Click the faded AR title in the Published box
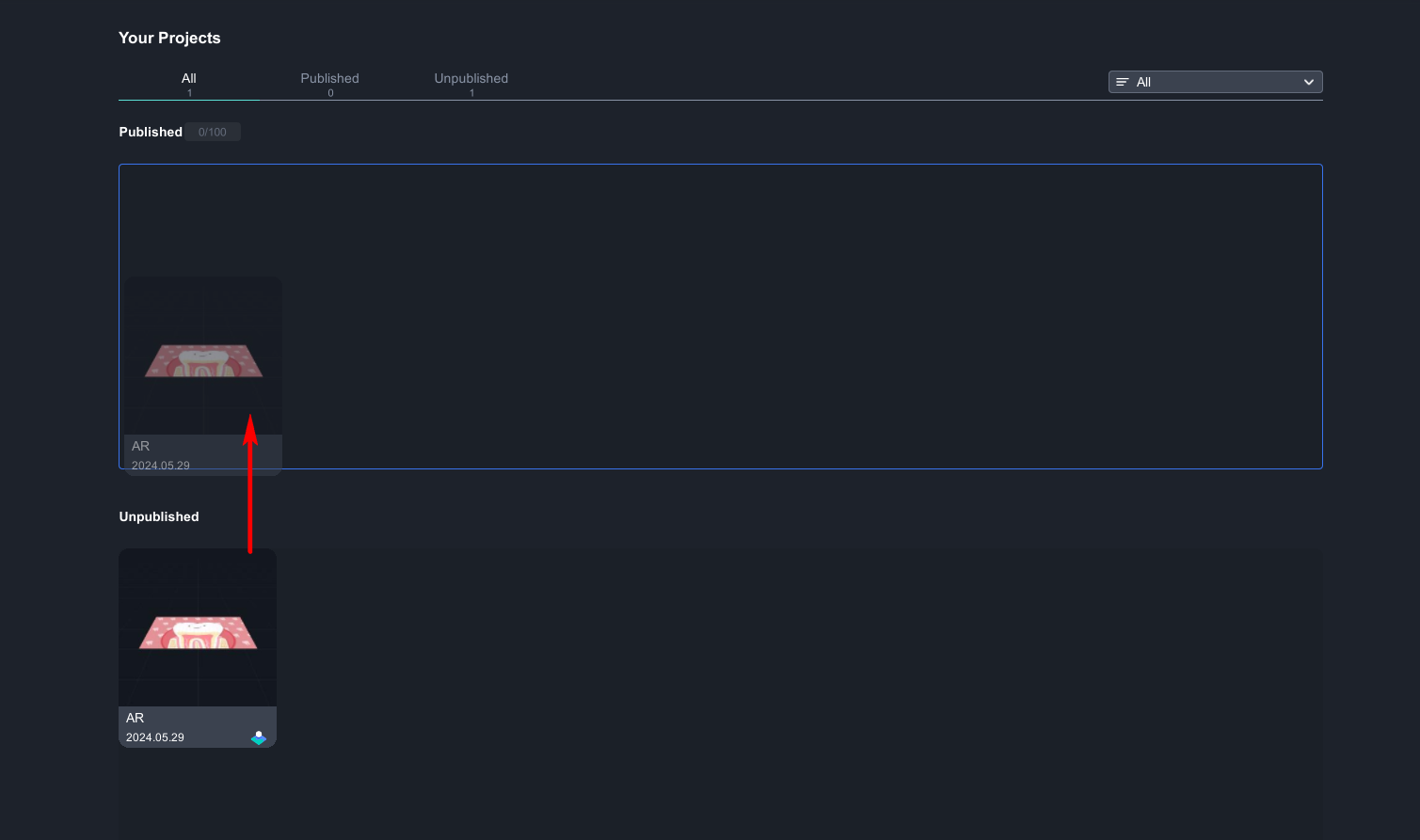 (x=141, y=446)
